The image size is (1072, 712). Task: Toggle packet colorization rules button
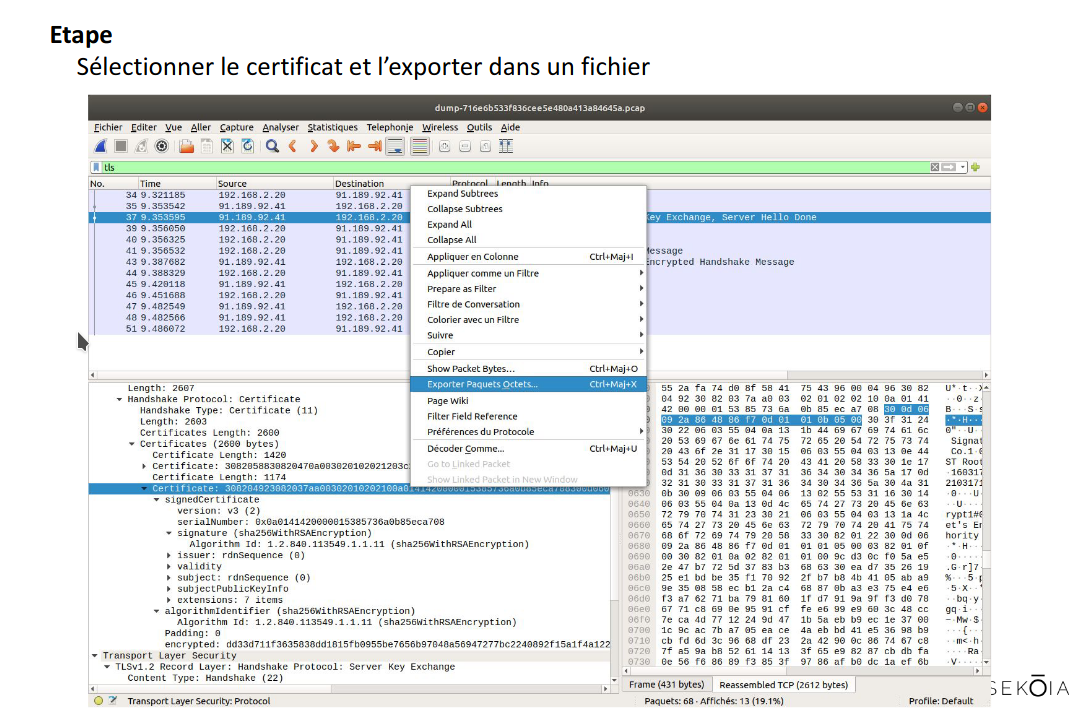point(420,147)
